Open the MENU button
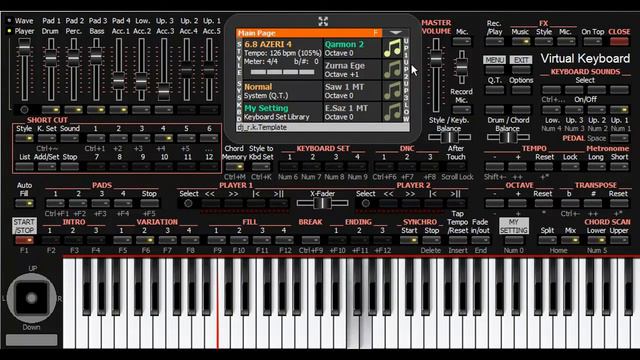 pos(494,60)
